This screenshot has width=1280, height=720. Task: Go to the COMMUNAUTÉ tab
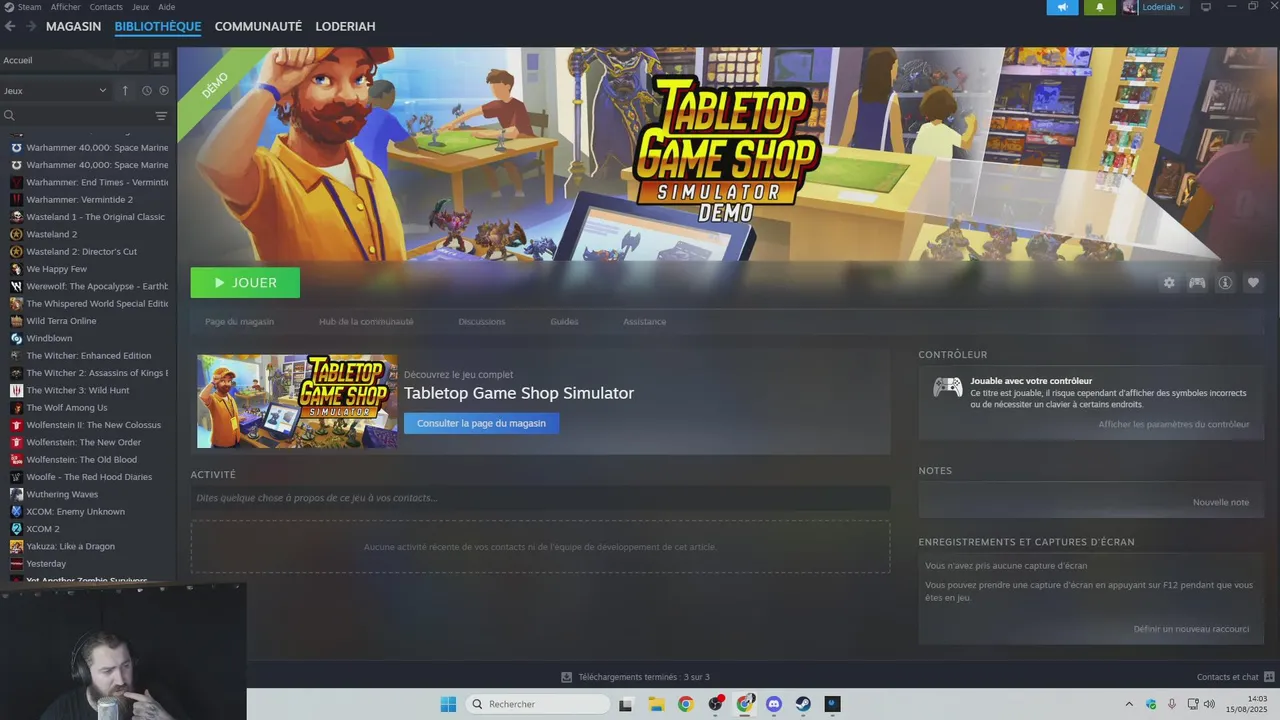[x=258, y=26]
